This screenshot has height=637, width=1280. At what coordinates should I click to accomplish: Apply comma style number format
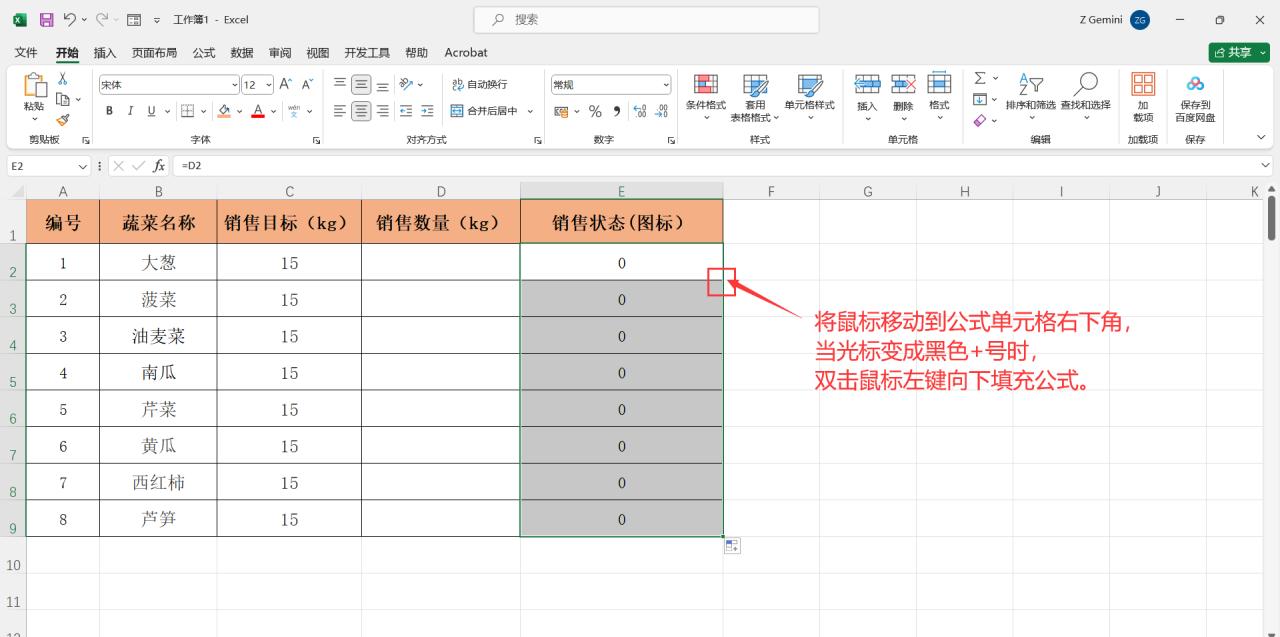click(617, 111)
